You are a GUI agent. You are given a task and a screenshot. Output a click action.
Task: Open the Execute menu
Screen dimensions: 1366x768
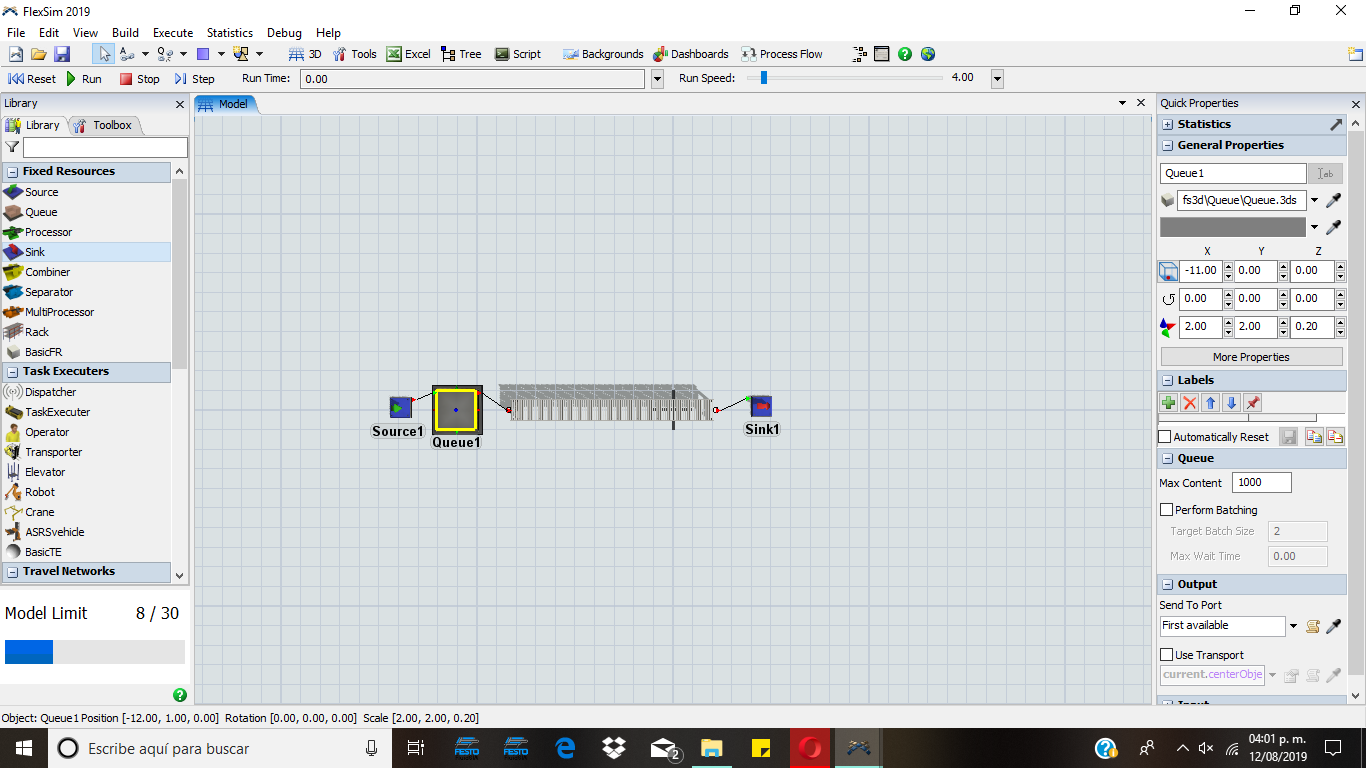[x=173, y=33]
